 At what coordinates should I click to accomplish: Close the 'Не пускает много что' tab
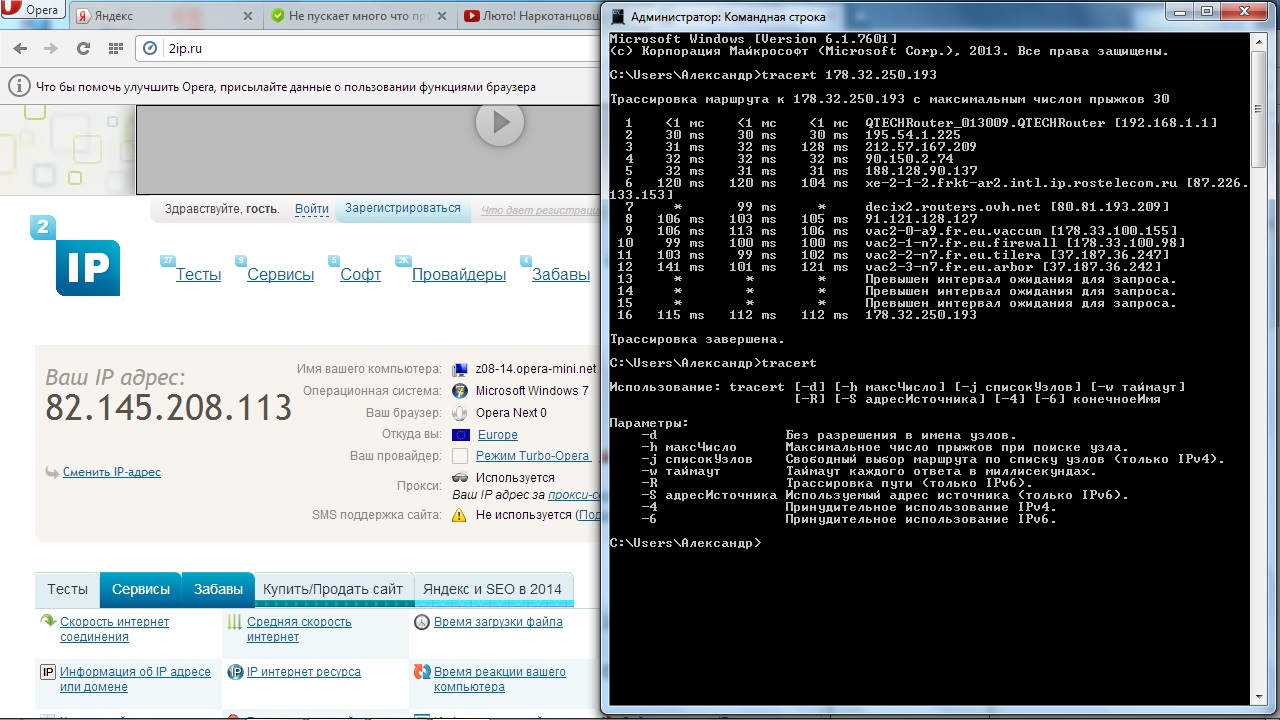(x=443, y=16)
